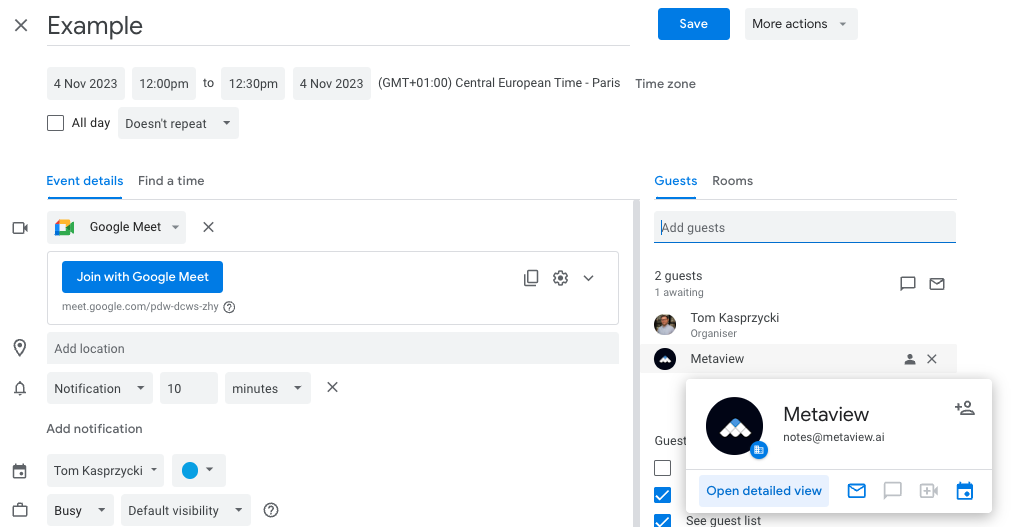Save the event
Viewport: 1020px width, 527px height.
click(693, 24)
